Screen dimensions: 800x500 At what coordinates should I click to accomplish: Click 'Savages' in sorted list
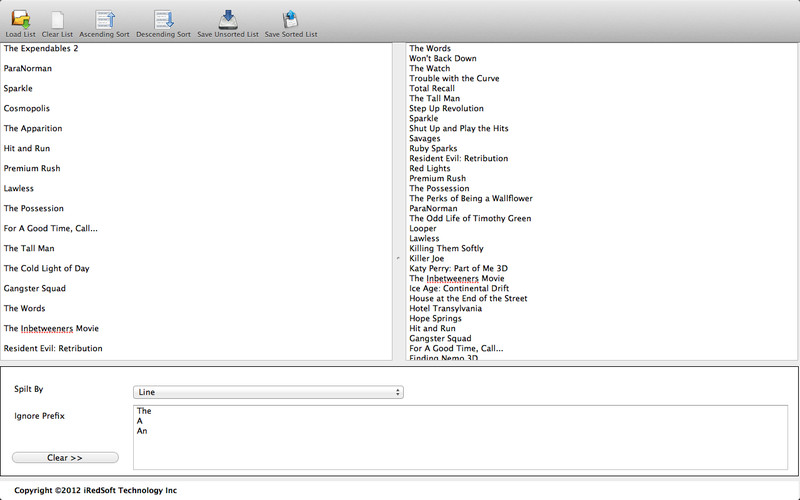424,138
